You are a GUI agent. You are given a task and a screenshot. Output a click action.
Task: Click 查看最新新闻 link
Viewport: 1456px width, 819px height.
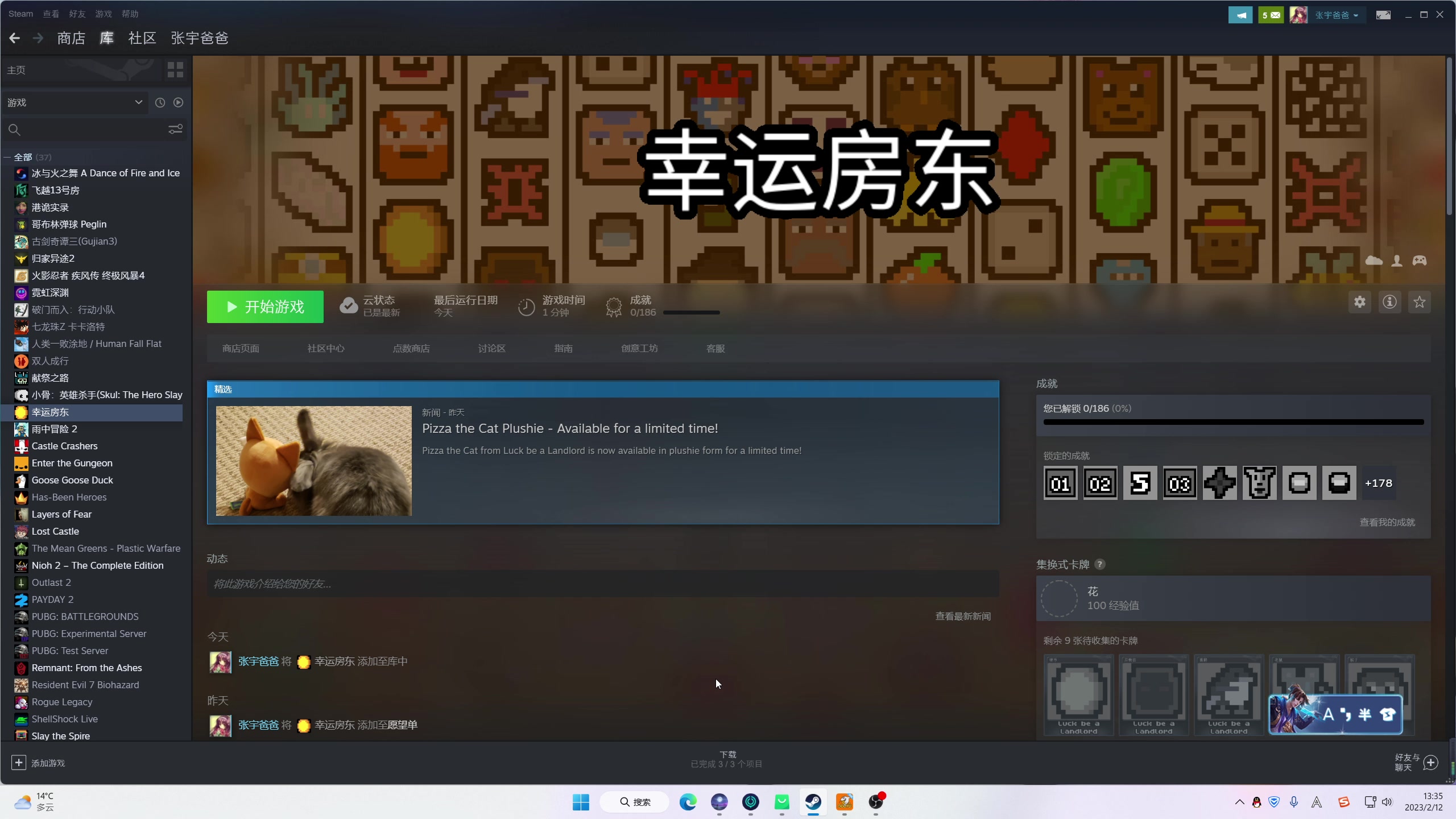coord(963,616)
